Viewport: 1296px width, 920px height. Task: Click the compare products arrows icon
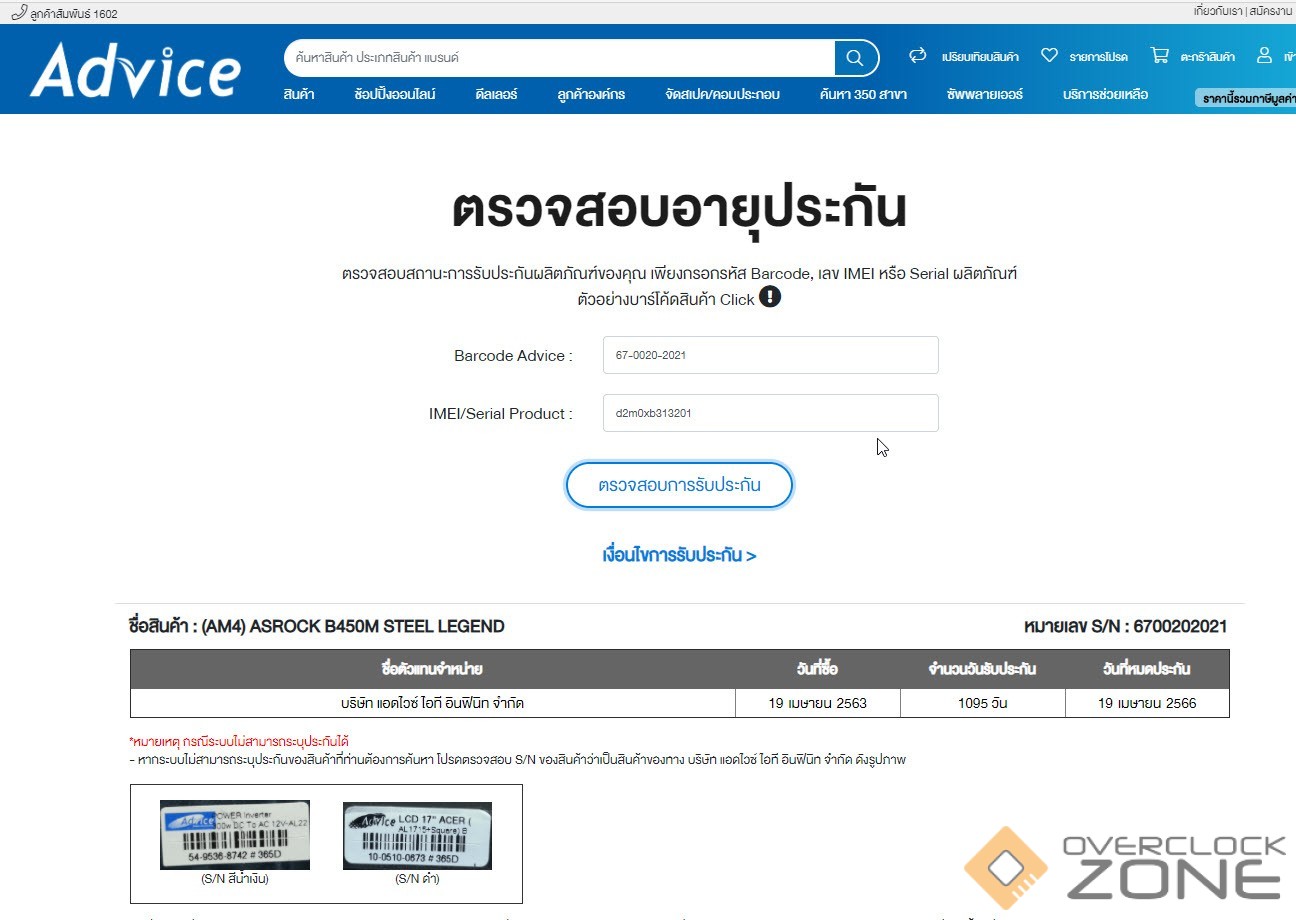[917, 56]
